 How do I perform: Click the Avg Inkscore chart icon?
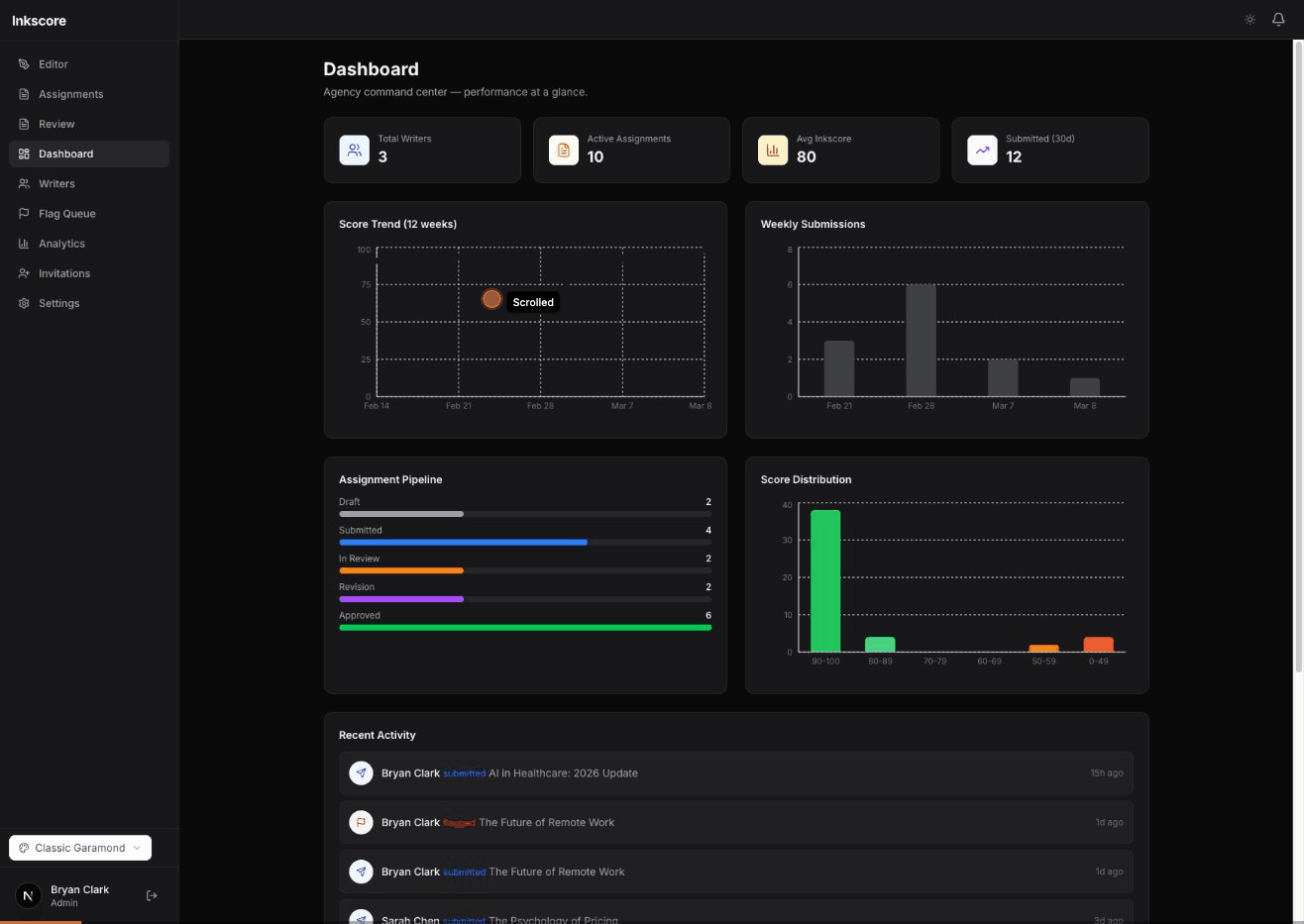point(773,151)
